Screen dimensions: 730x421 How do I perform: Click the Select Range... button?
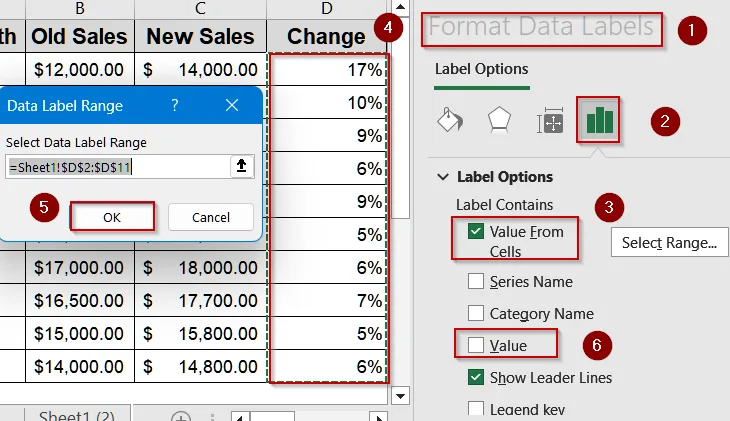click(669, 242)
